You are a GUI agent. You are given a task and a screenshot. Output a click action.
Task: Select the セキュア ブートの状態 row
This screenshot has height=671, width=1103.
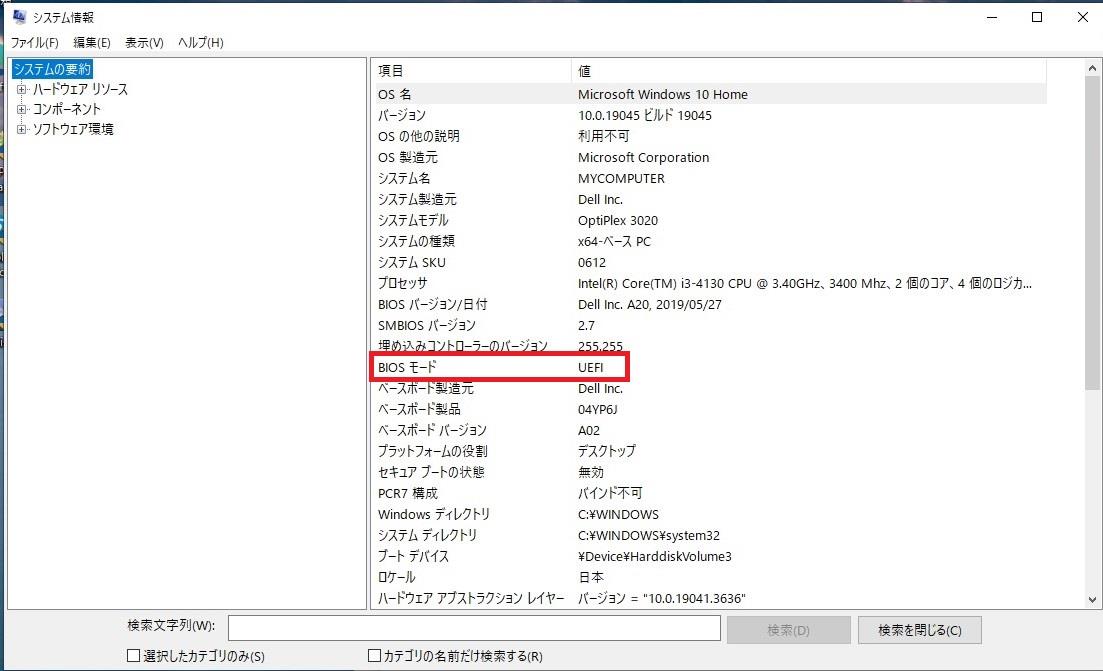[709, 473]
